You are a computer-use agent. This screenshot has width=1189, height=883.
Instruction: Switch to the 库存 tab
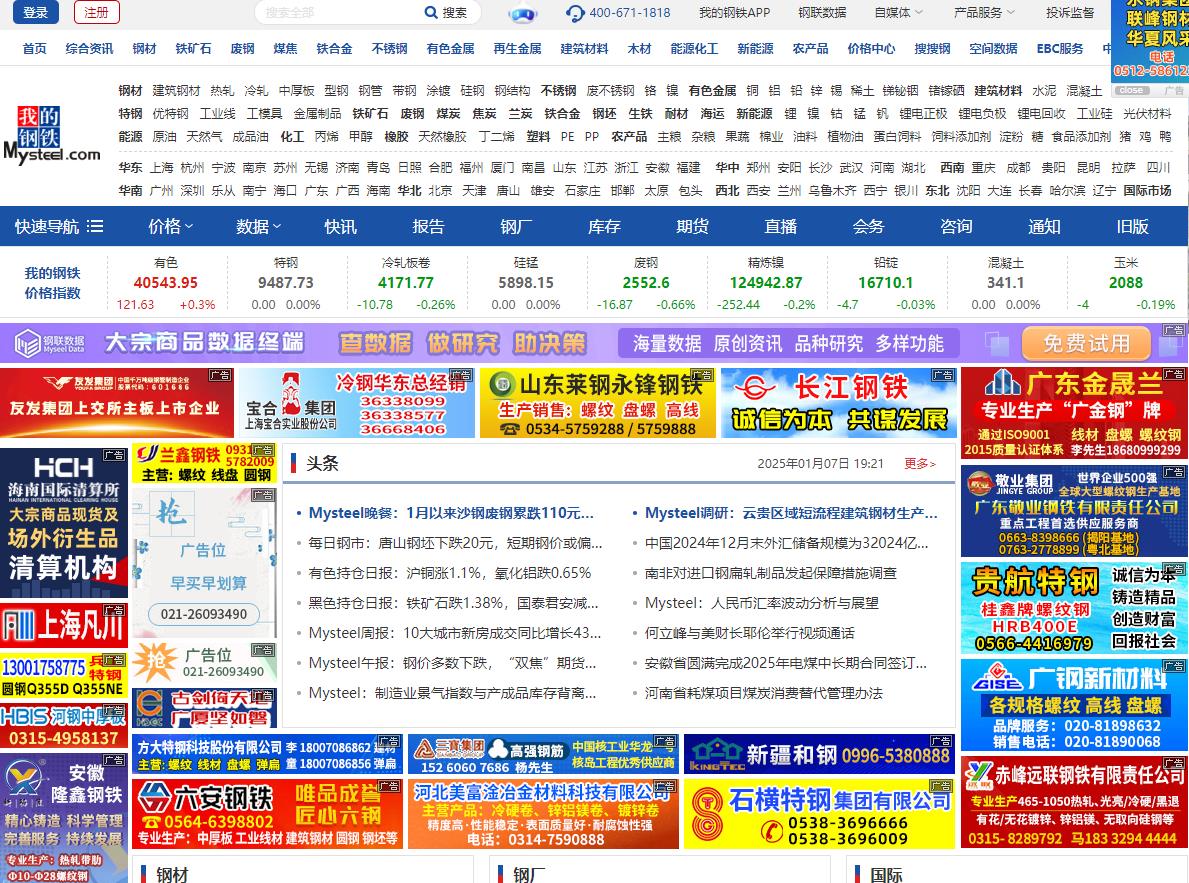pos(604,226)
